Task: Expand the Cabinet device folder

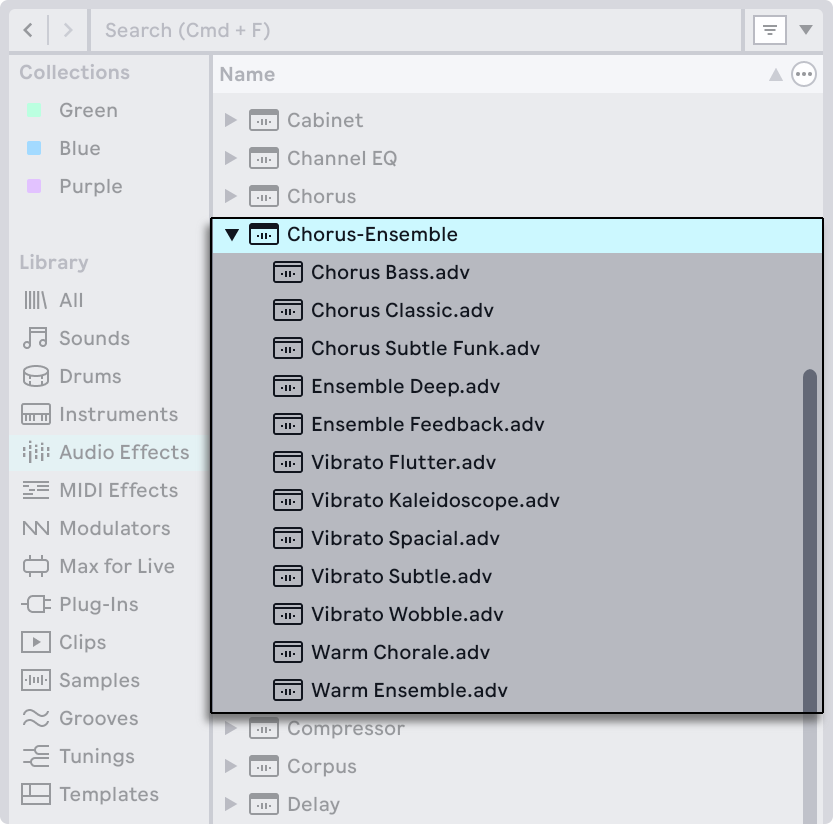Action: [x=231, y=120]
